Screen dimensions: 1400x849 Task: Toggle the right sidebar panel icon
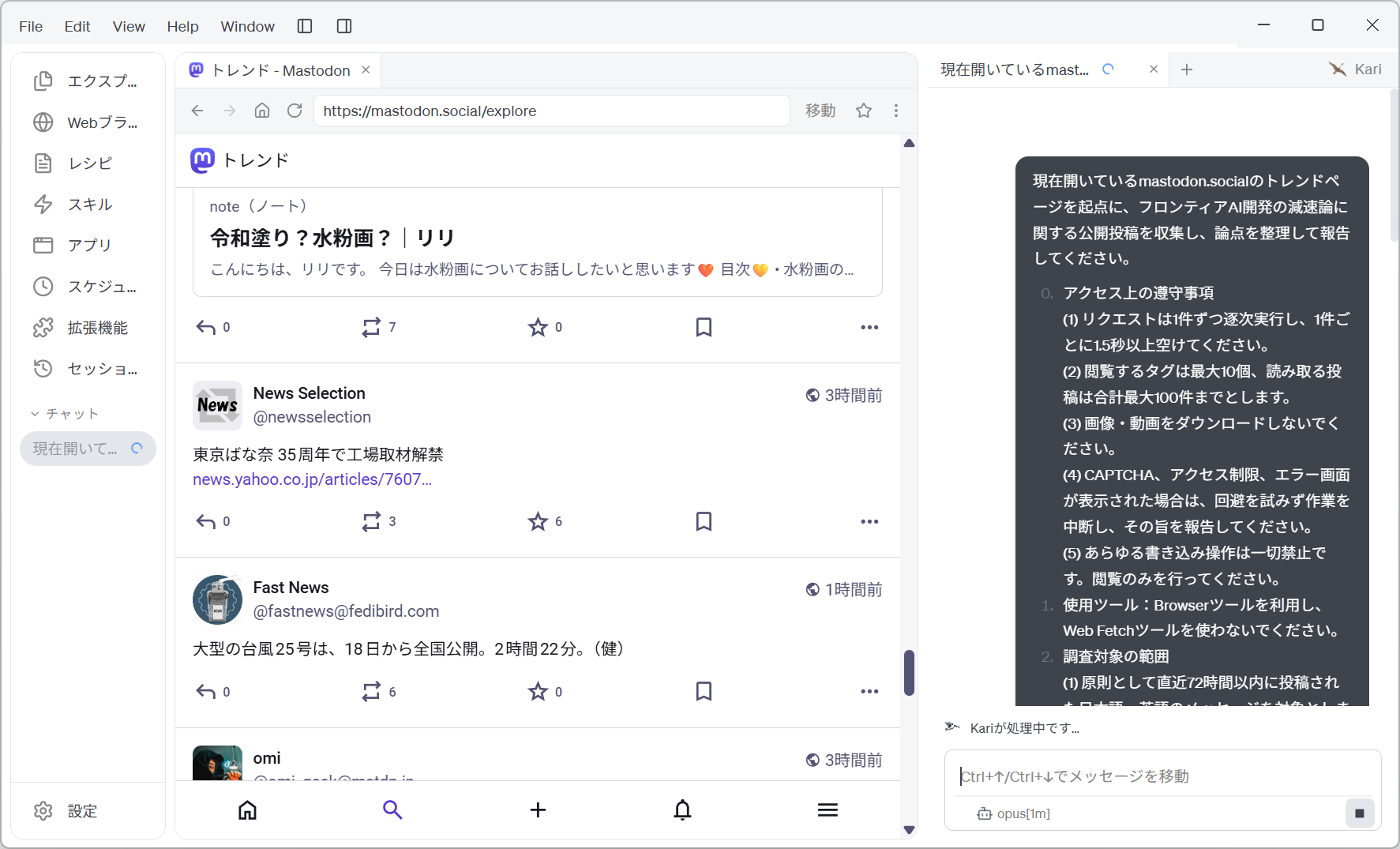pyautogui.click(x=344, y=26)
